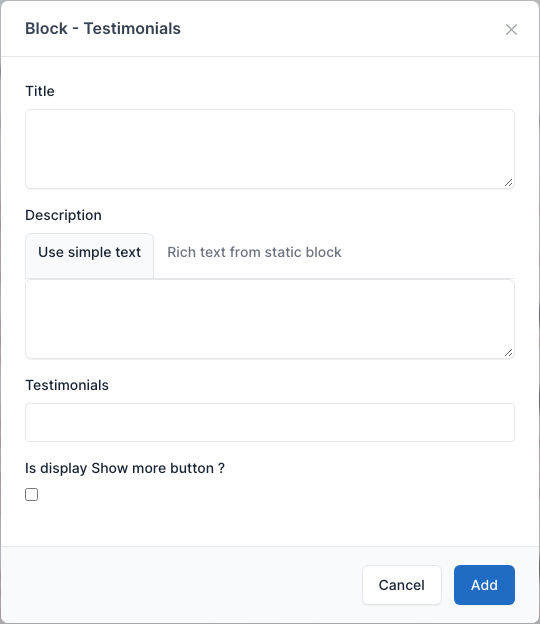Grab the Description textarea resize handle

click(x=509, y=353)
